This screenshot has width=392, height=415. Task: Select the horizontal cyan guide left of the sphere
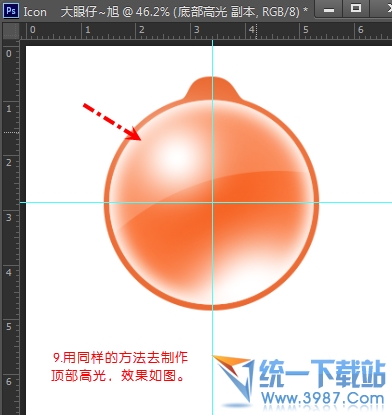coord(62,202)
